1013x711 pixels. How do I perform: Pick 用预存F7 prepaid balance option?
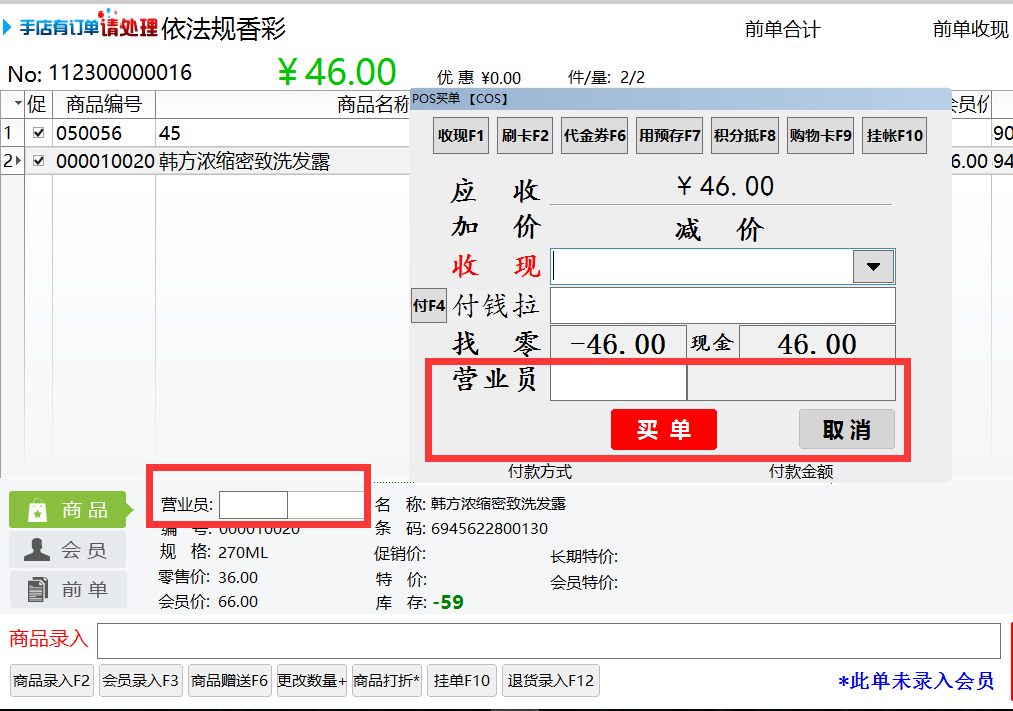tap(669, 136)
